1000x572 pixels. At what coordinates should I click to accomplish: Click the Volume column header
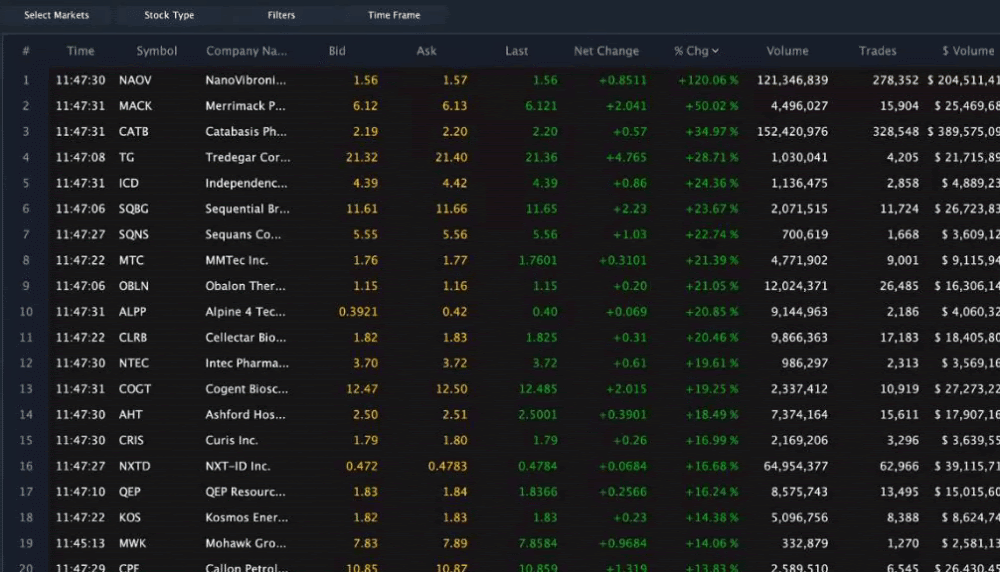[787, 51]
